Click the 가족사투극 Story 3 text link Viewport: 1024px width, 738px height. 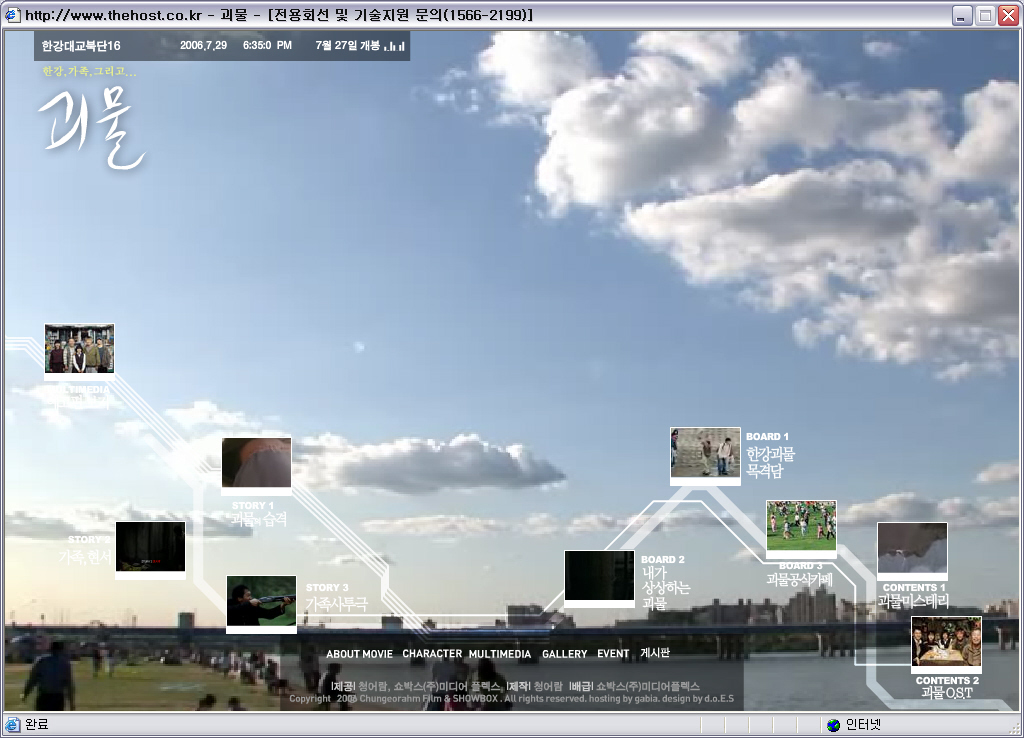click(x=336, y=604)
